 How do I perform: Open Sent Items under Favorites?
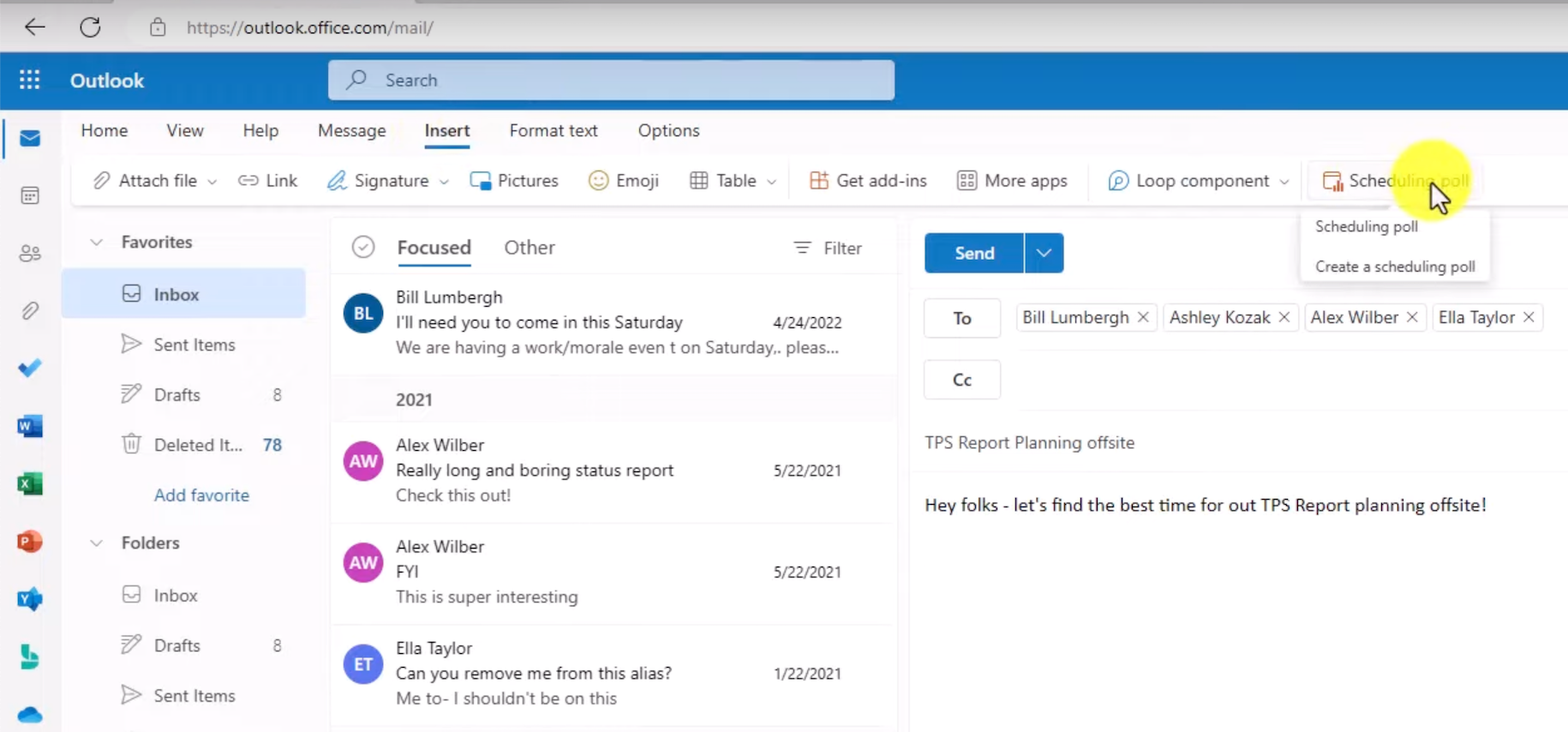click(x=183, y=345)
